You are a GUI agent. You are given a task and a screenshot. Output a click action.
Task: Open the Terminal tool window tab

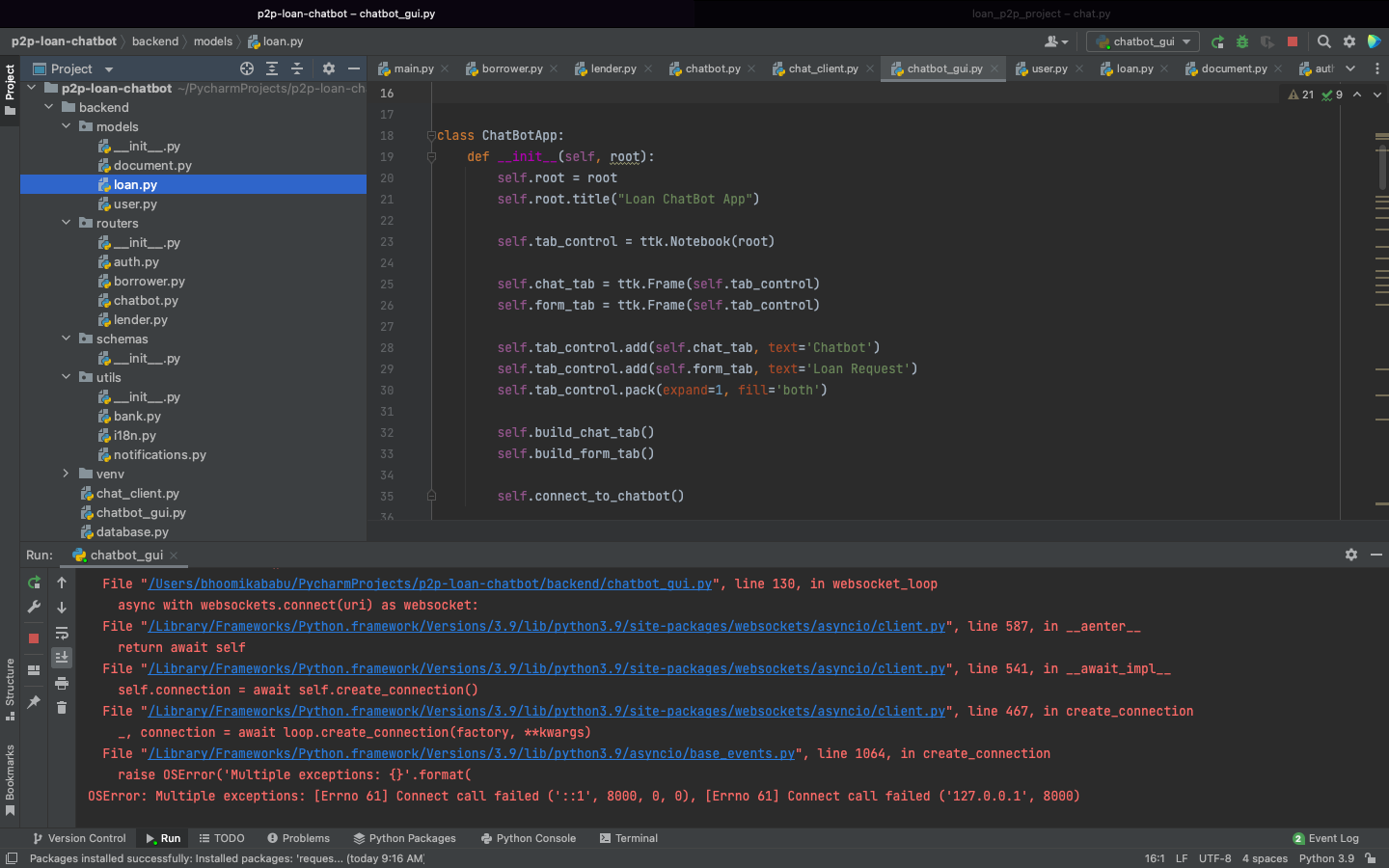(629, 838)
